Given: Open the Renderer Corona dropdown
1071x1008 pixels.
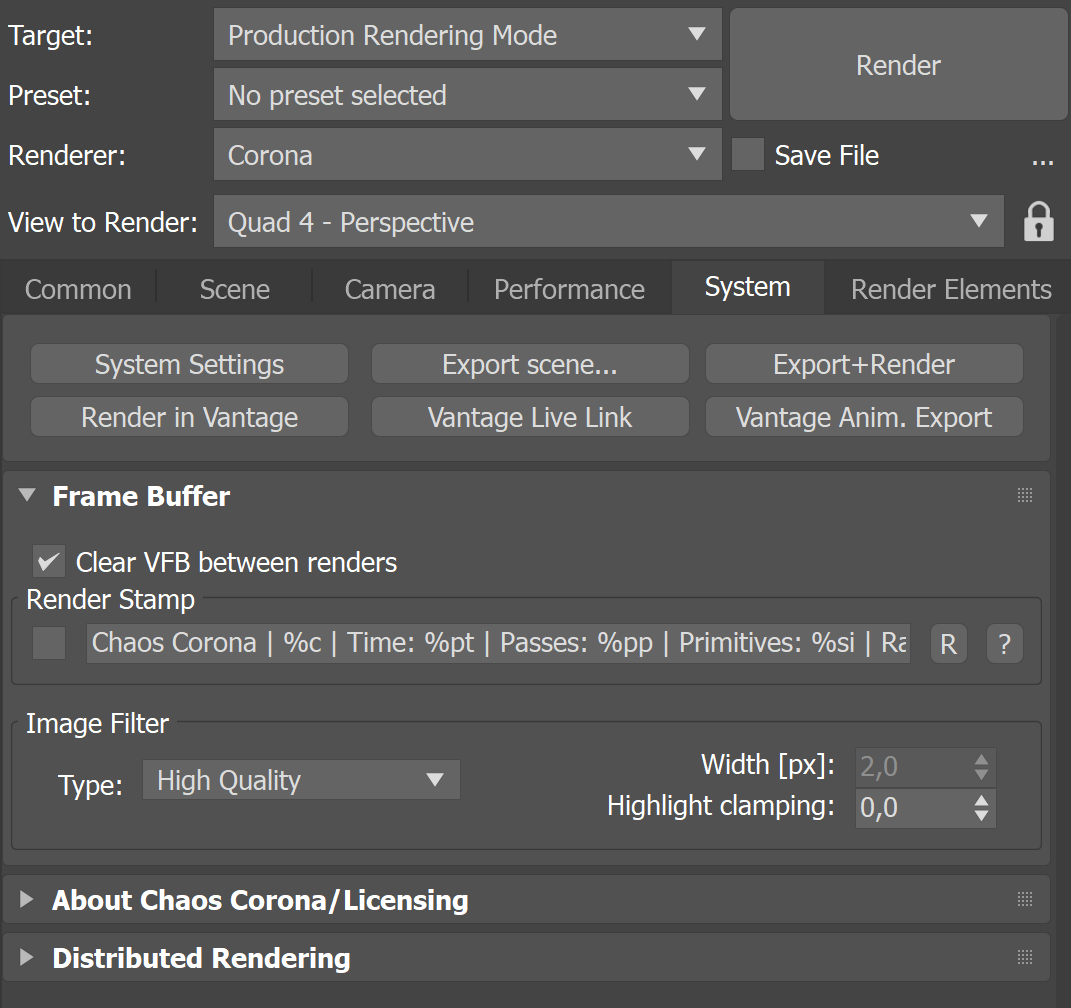Looking at the screenshot, I should (468, 155).
